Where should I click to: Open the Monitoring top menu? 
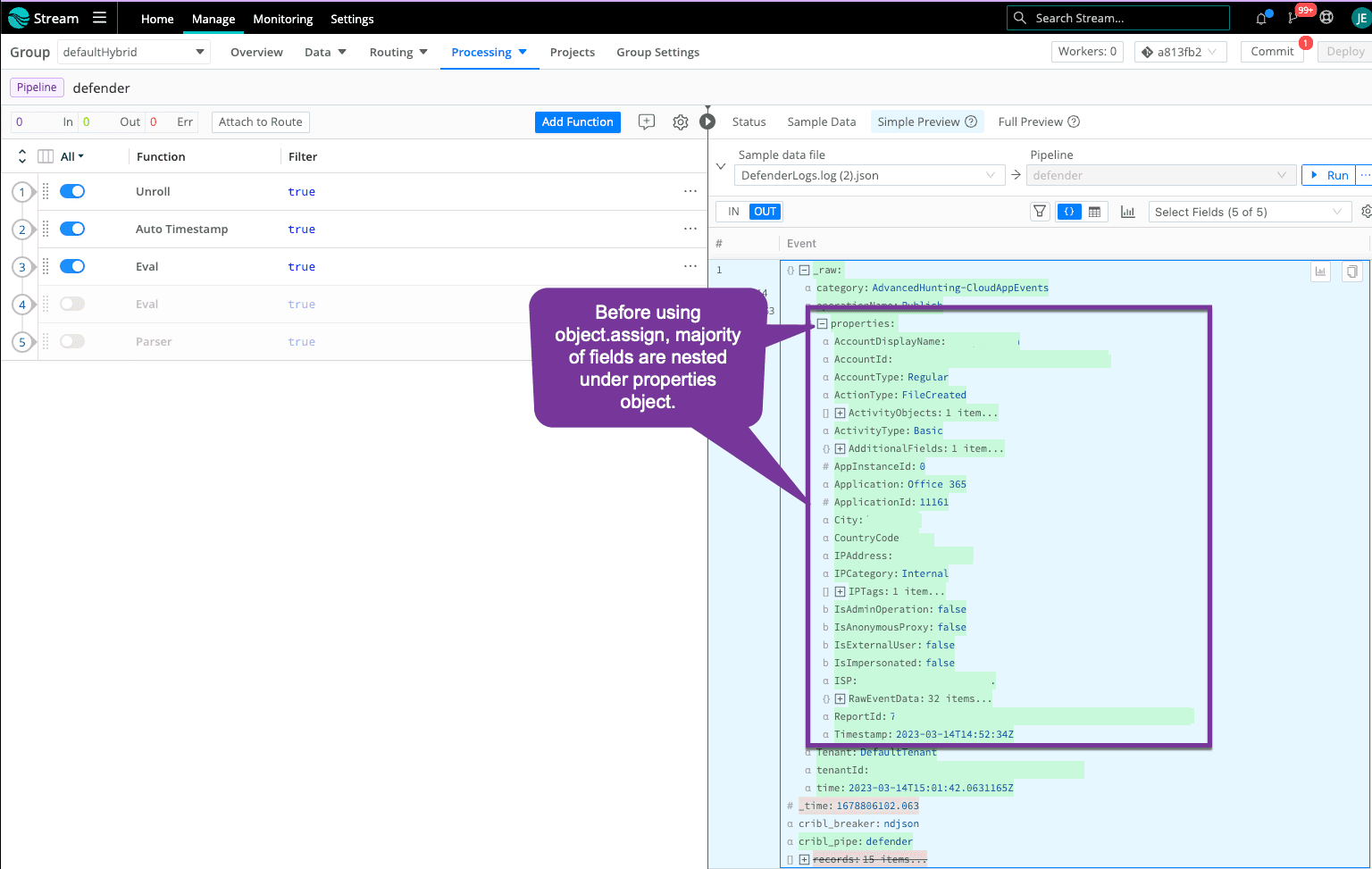pos(282,19)
